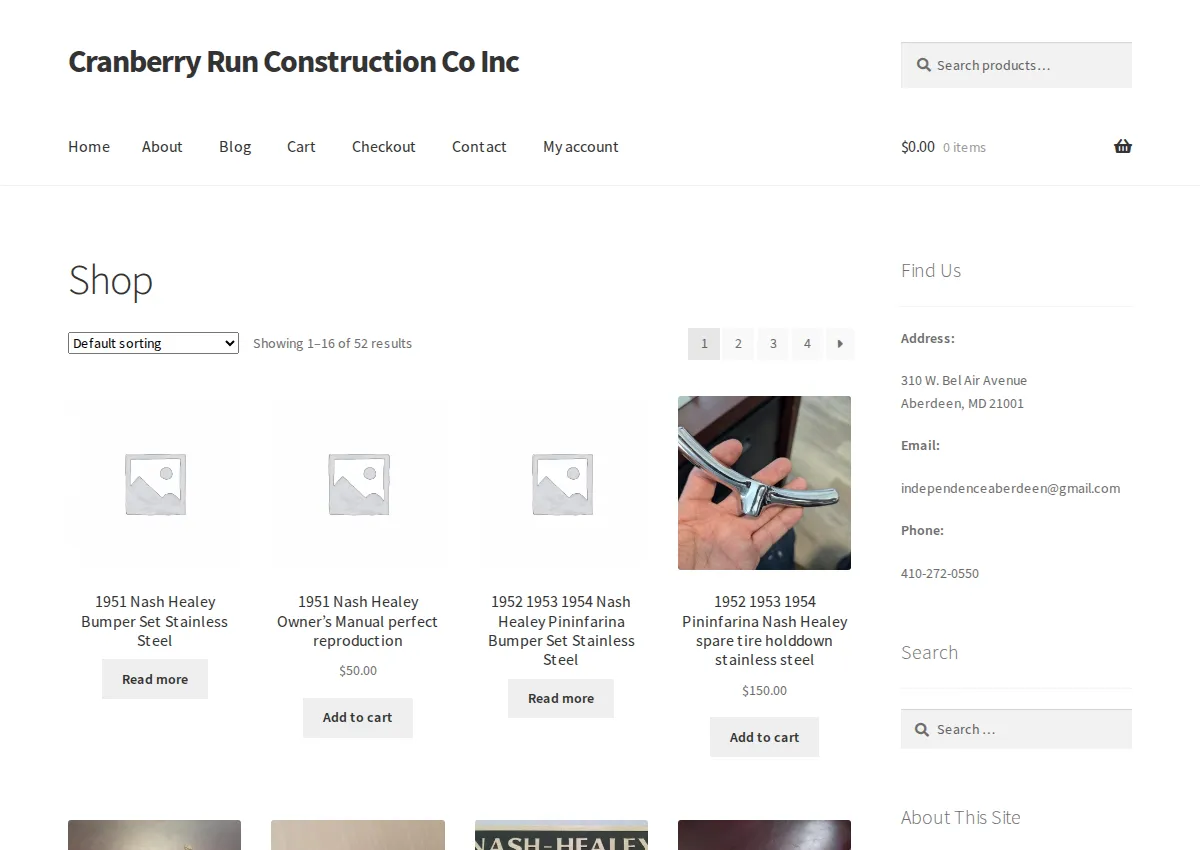This screenshot has height=850, width=1200.
Task: Open the Contact page
Action: [x=479, y=146]
